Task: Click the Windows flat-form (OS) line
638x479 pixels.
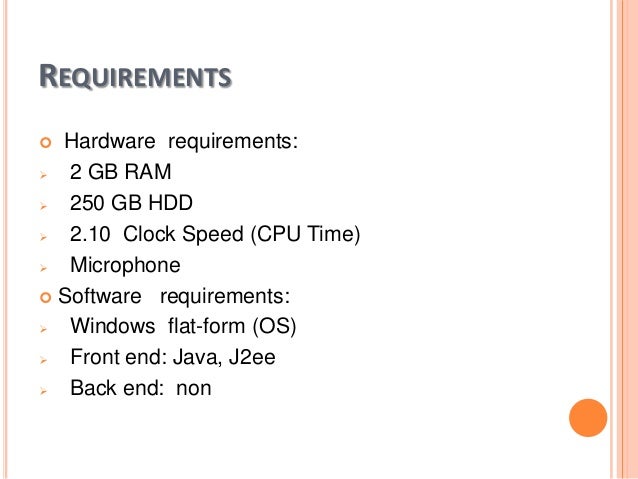Action: pyautogui.click(x=184, y=326)
